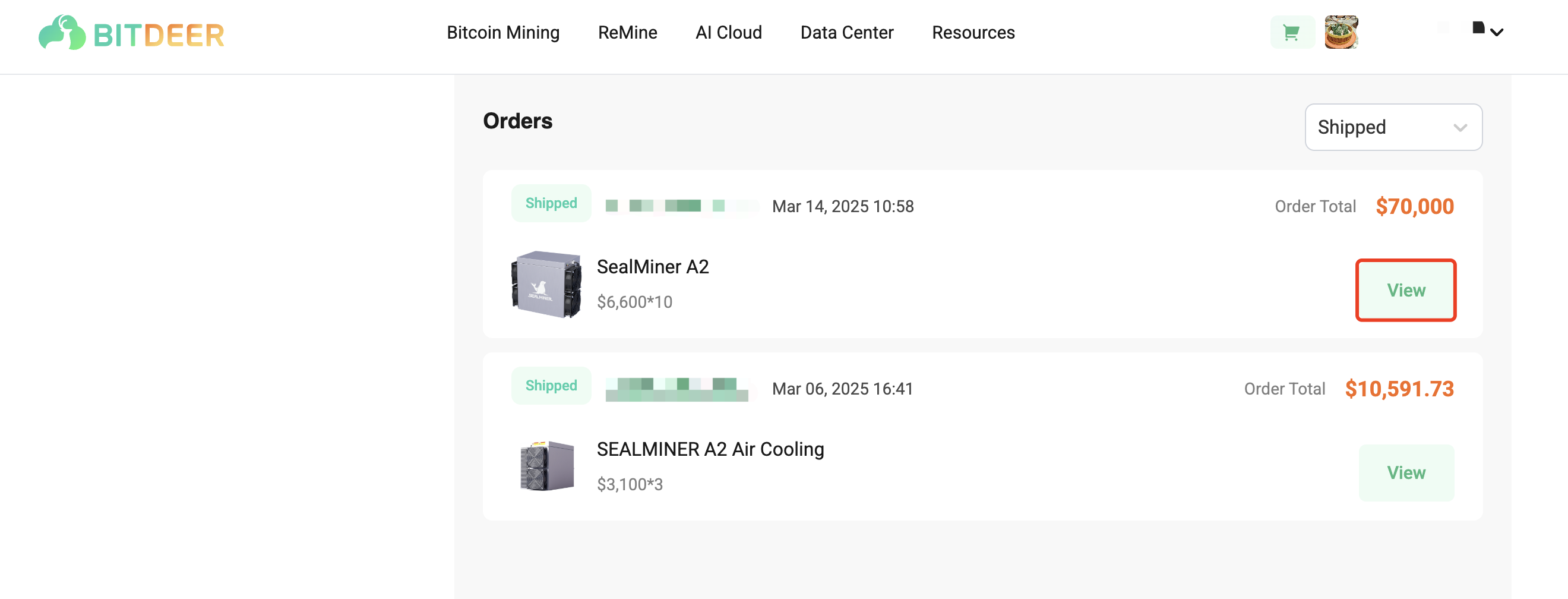1568x599 pixels.
Task: Open the Bitcoin Mining menu
Action: (x=503, y=33)
